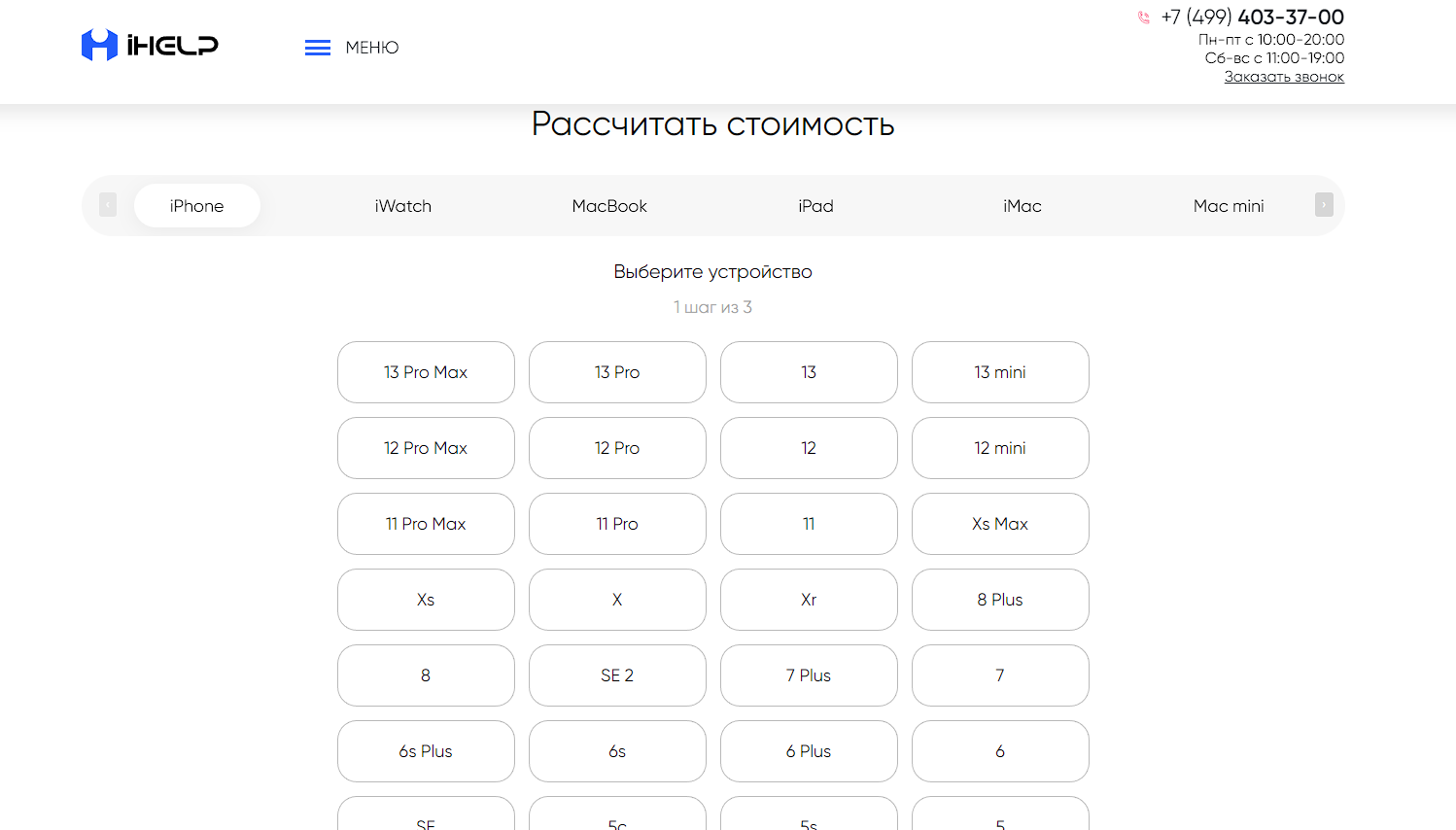Click the Сб-вс с 11:00-19:00 hours text

click(1274, 58)
